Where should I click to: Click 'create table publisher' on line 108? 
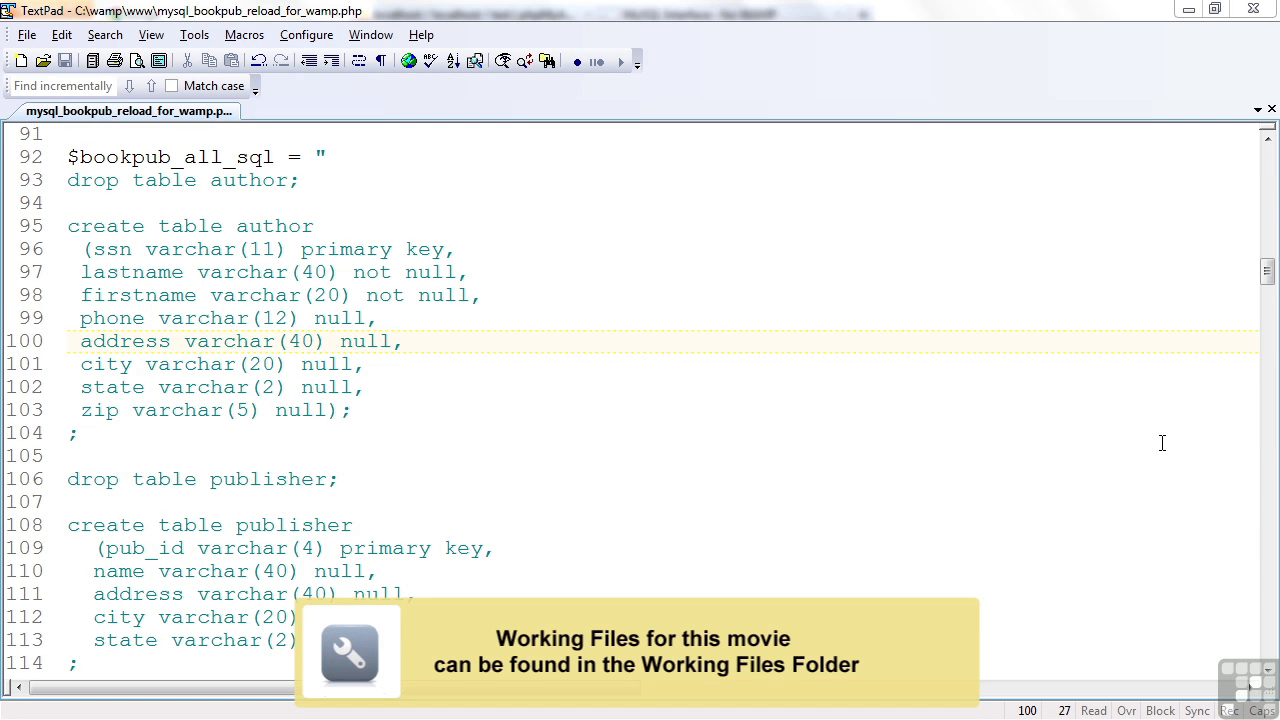pos(210,525)
